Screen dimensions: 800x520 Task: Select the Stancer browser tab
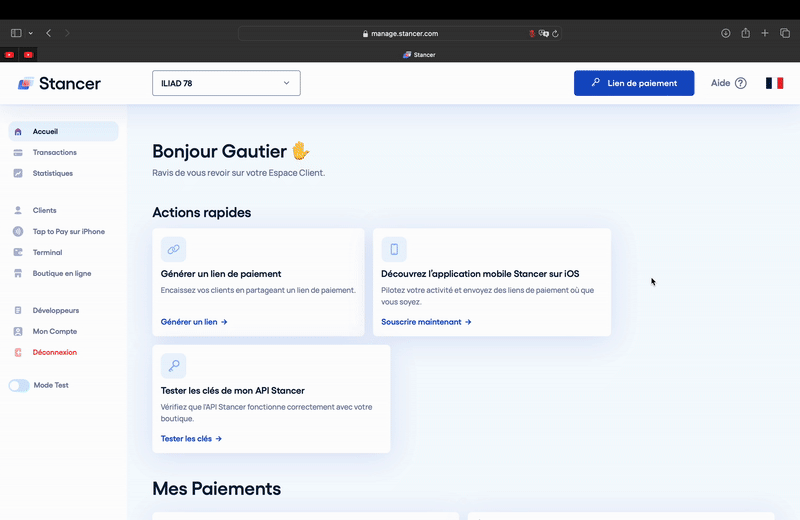pyautogui.click(x=419, y=55)
